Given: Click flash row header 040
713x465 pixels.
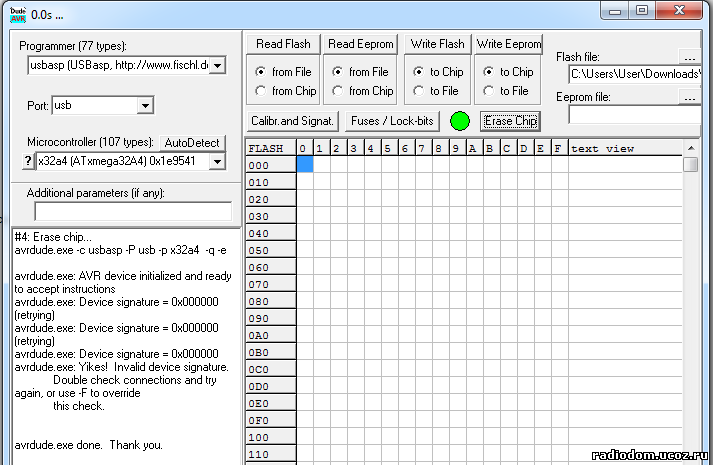Looking at the screenshot, I should (271, 233).
